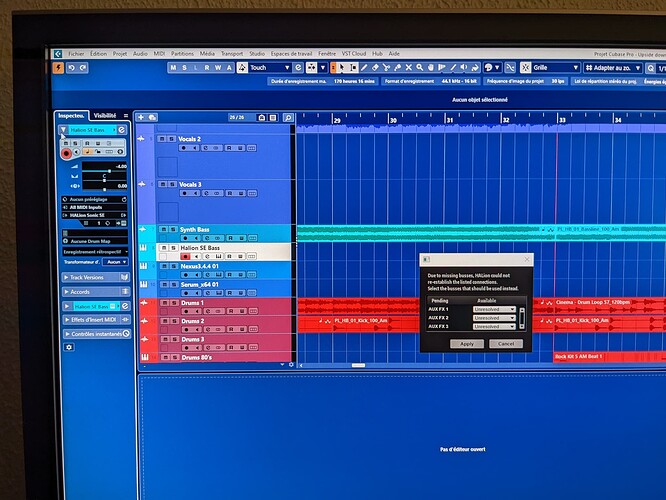This screenshot has width=666, height=500.
Task: Select the Draw pencil tool
Action: click(x=364, y=68)
